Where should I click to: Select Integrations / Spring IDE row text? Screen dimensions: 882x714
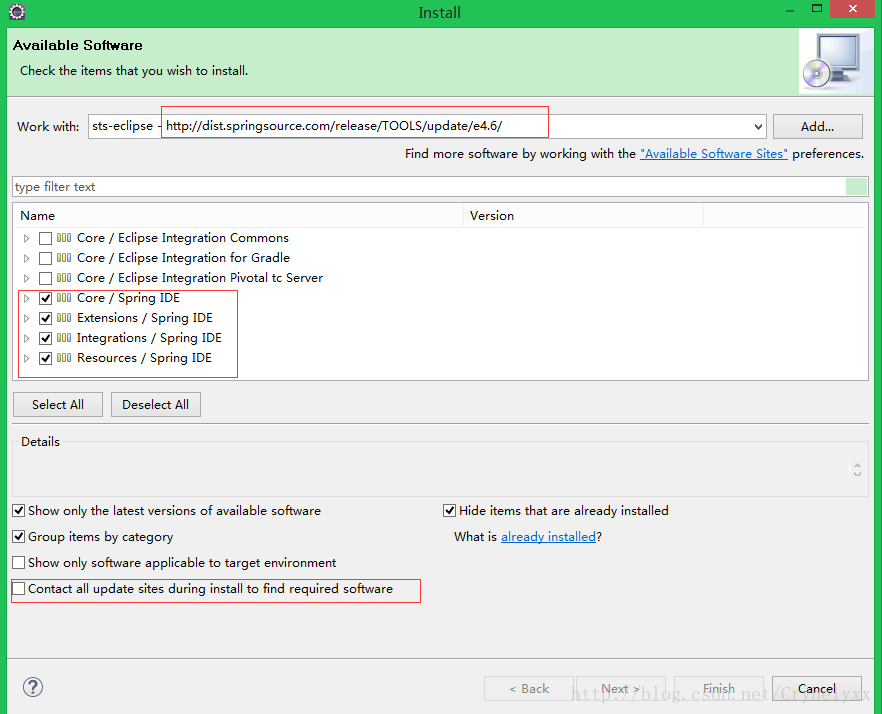click(x=149, y=338)
